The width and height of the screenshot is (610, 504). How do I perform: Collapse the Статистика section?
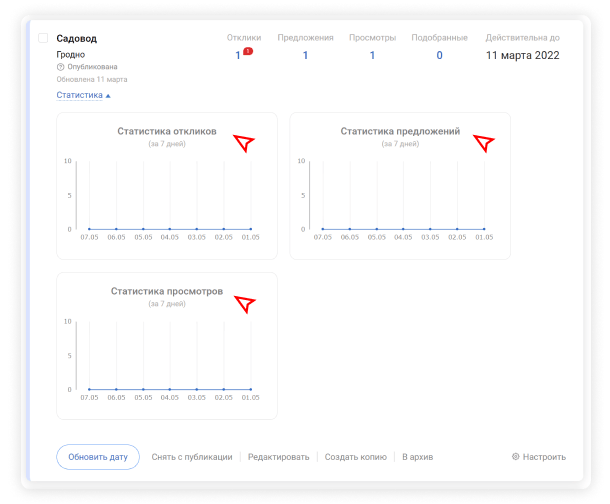tap(79, 95)
